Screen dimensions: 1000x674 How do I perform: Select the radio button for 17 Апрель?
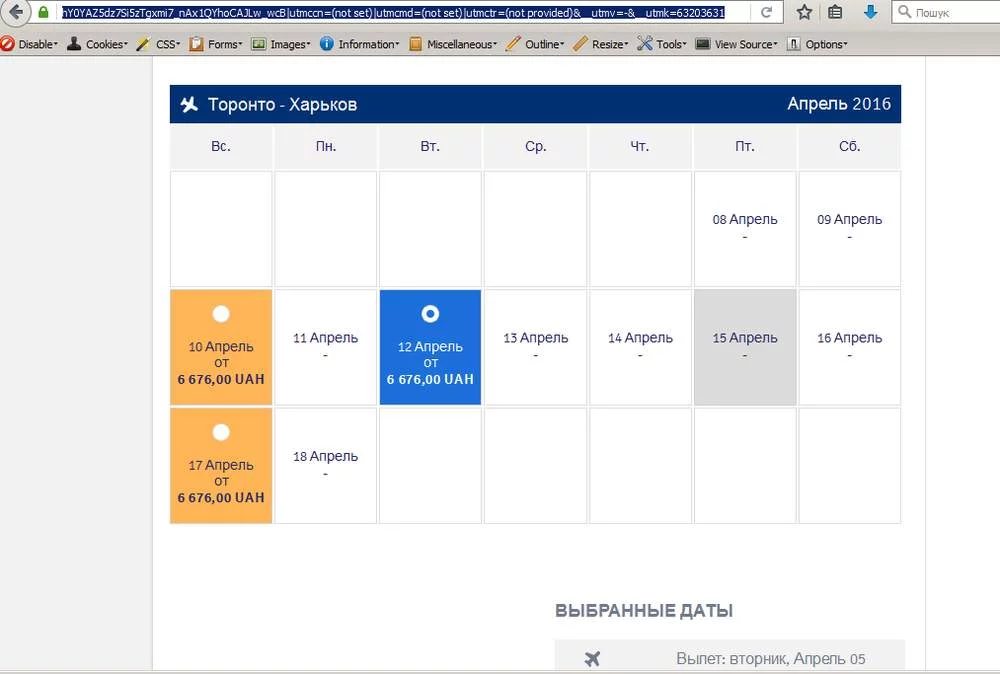221,432
